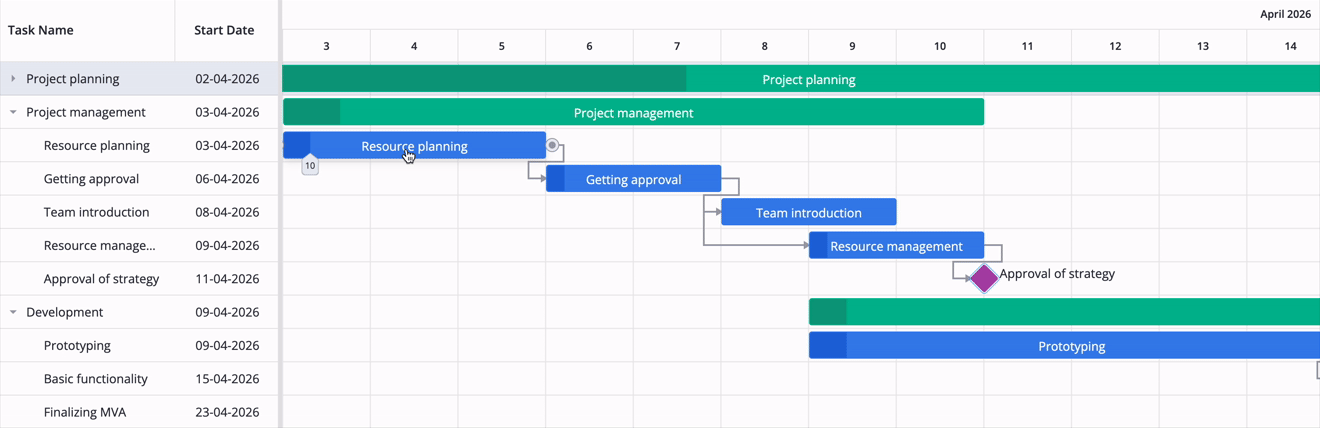Select the Resource planning task bar

click(x=414, y=146)
